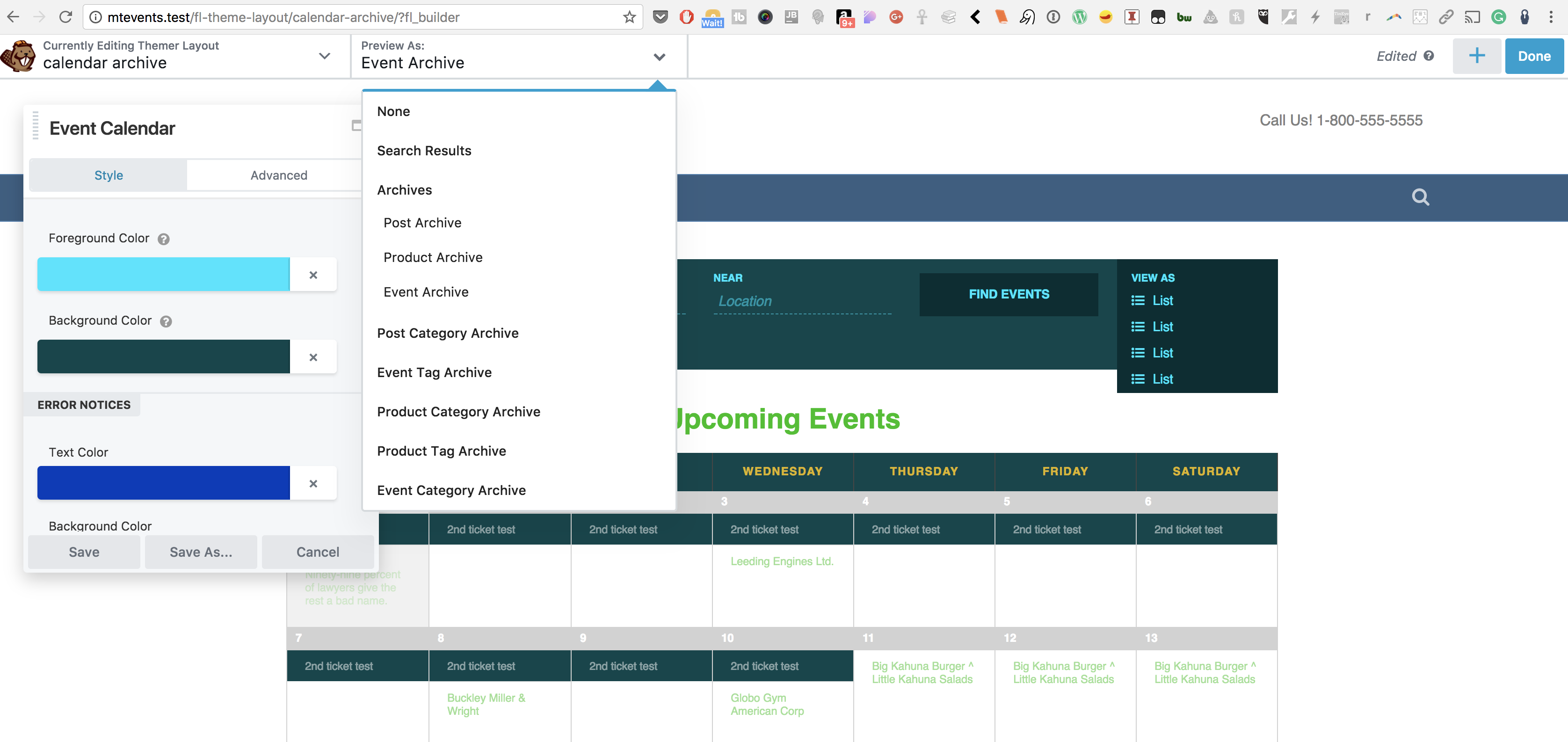
Task: Click the Call Us phone number text
Action: click(x=1340, y=121)
